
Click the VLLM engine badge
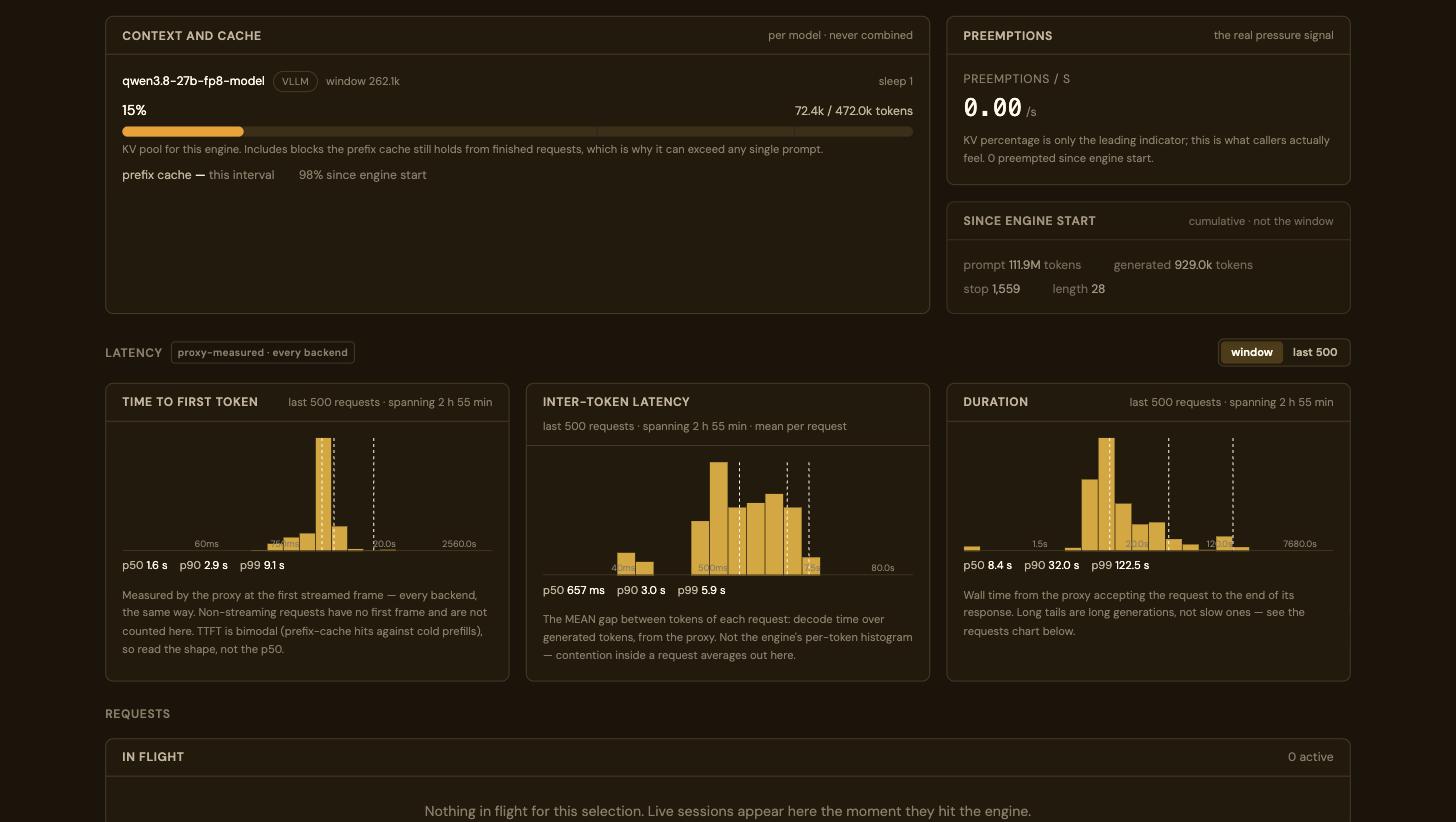[295, 81]
